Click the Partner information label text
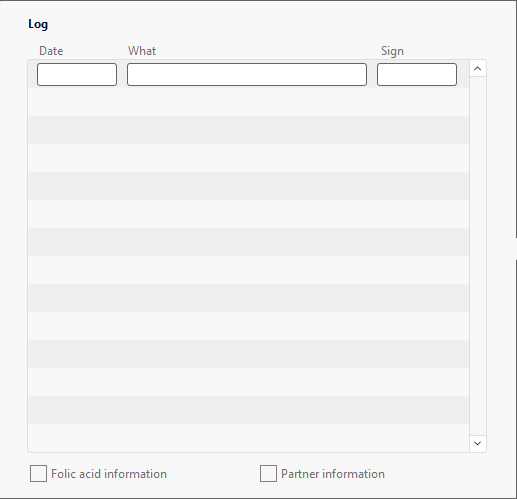 tap(333, 474)
